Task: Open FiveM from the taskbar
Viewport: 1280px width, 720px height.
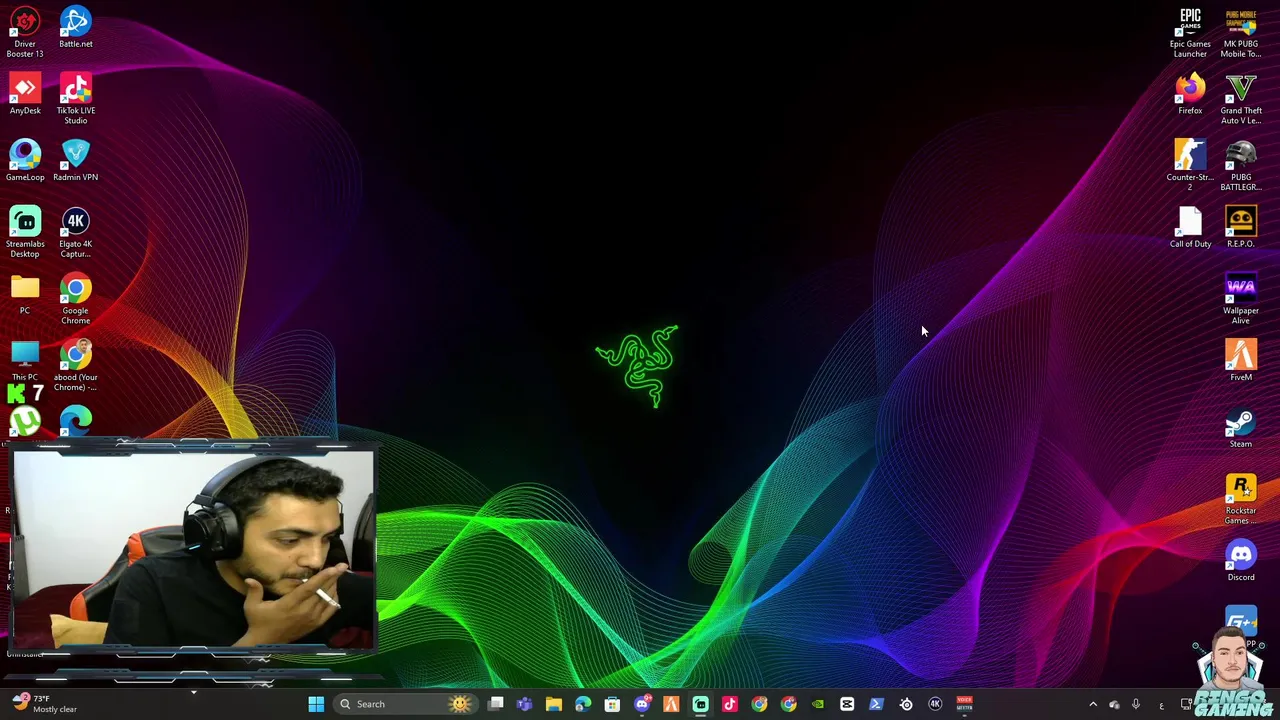Action: pyautogui.click(x=671, y=704)
